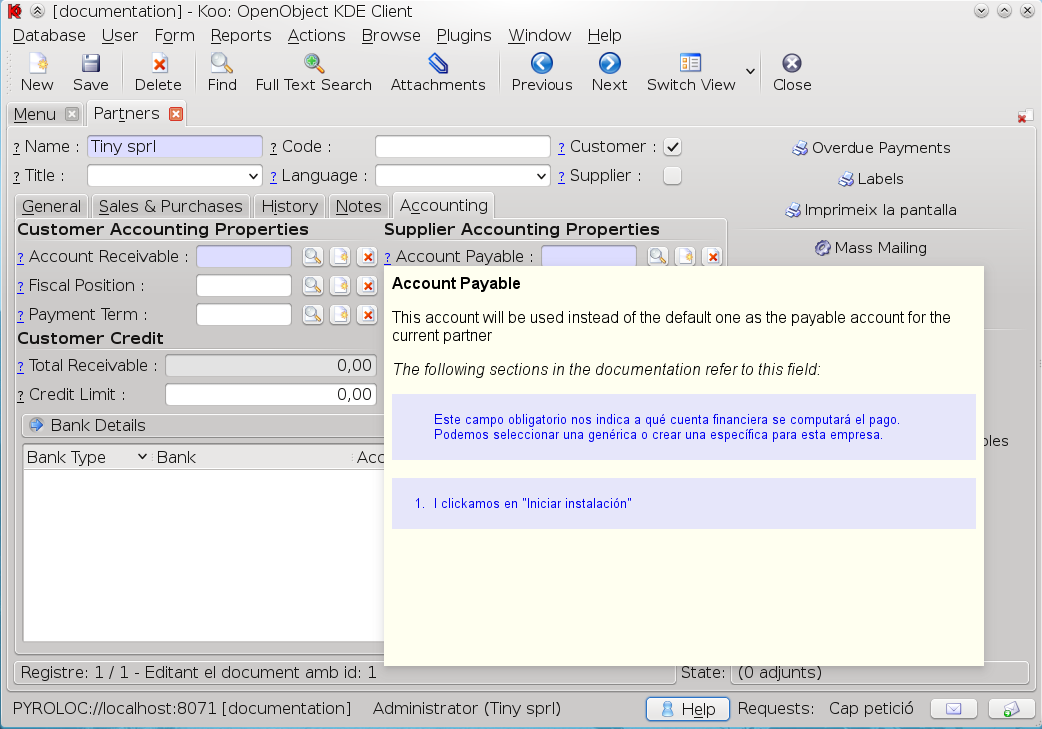Image resolution: width=1042 pixels, height=729 pixels.
Task: Create new Account Payable record icon
Action: tap(685, 257)
